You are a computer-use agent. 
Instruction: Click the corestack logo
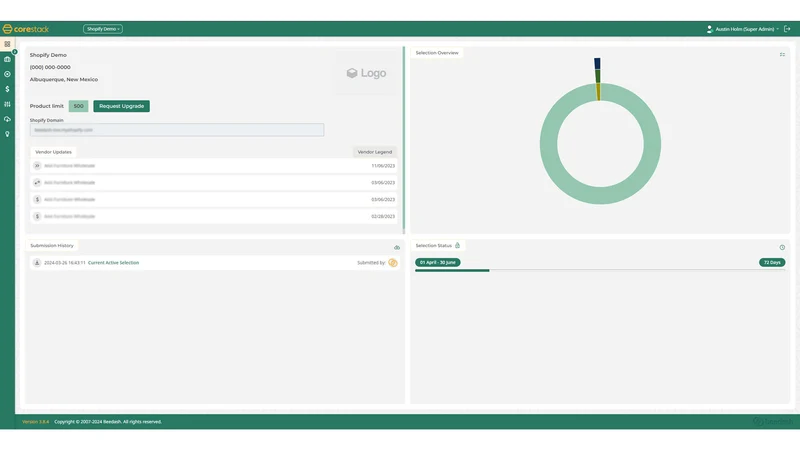26,29
